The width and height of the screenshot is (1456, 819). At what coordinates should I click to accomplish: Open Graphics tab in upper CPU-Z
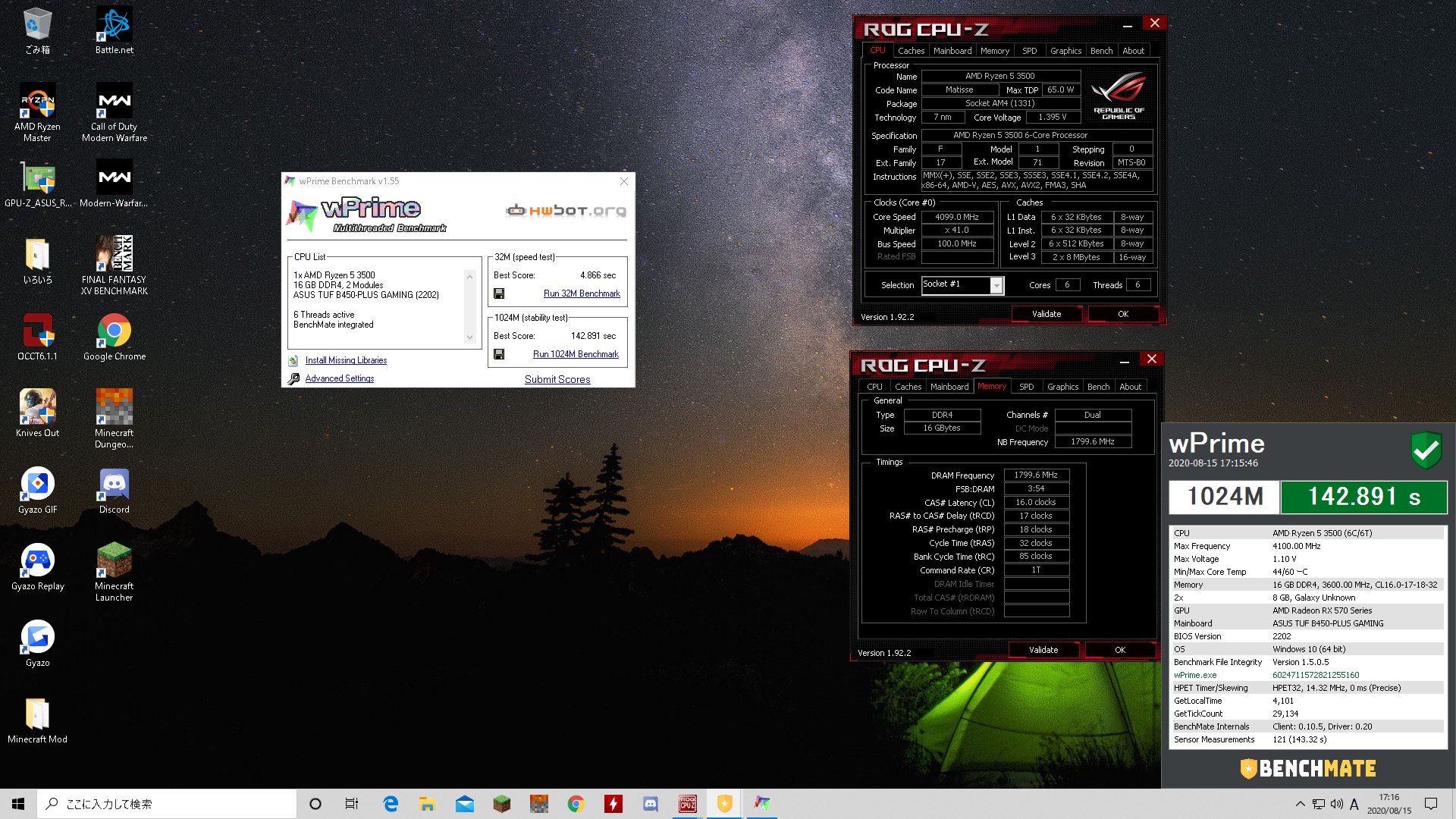[x=1065, y=51]
